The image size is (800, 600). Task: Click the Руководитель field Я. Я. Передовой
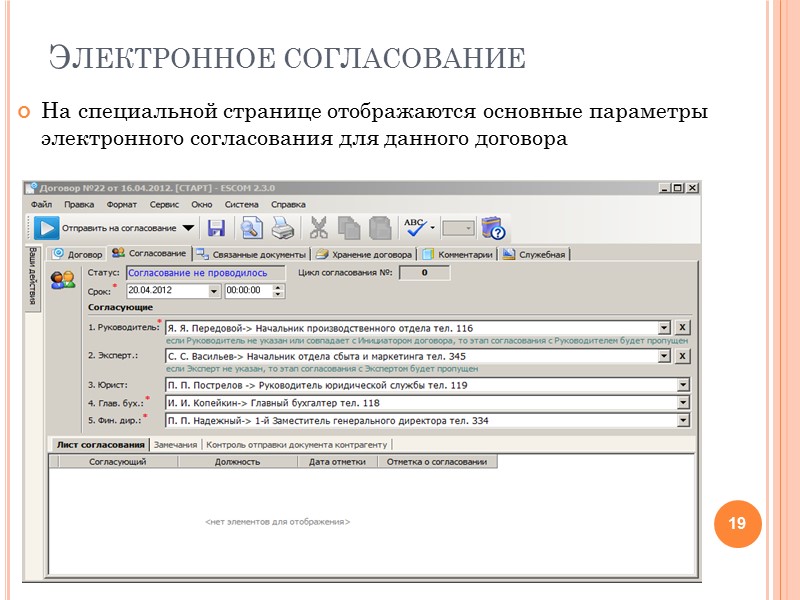412,328
